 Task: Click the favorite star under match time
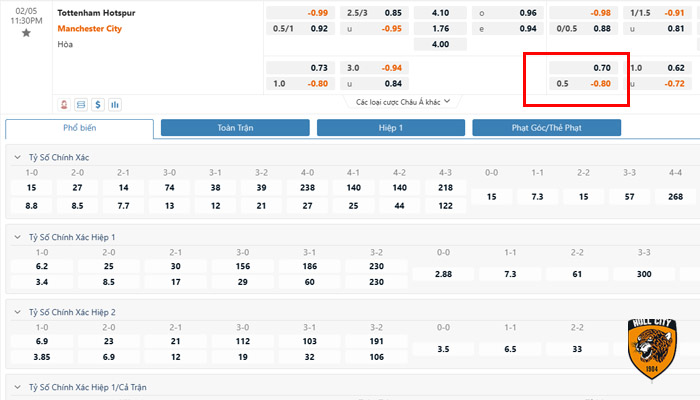(x=26, y=33)
